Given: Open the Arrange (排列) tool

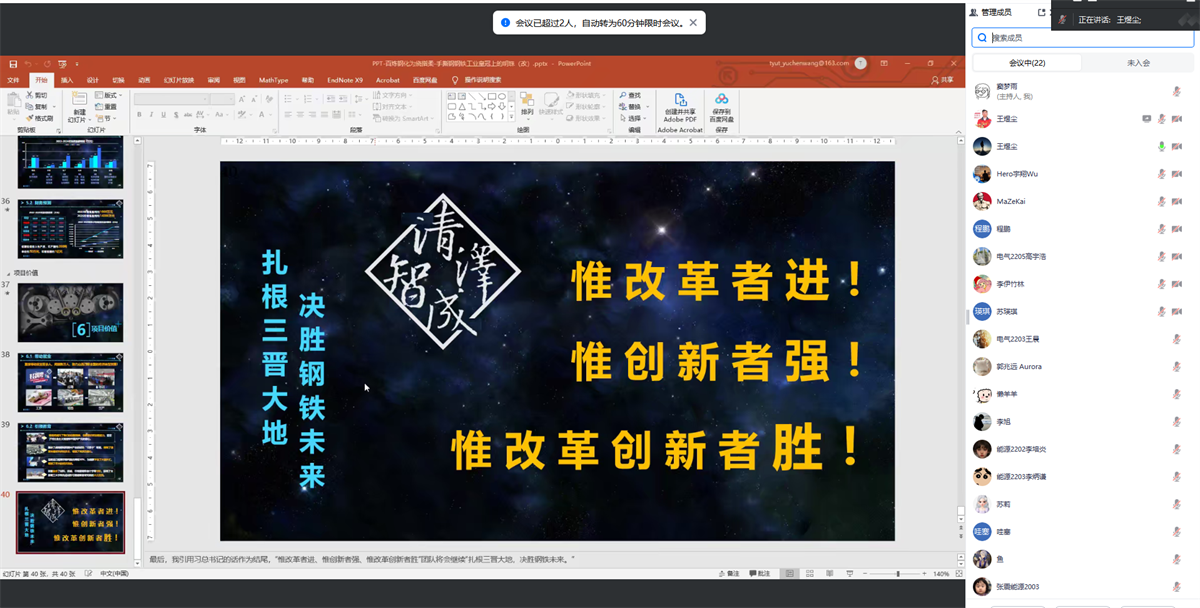Looking at the screenshot, I should [x=527, y=103].
